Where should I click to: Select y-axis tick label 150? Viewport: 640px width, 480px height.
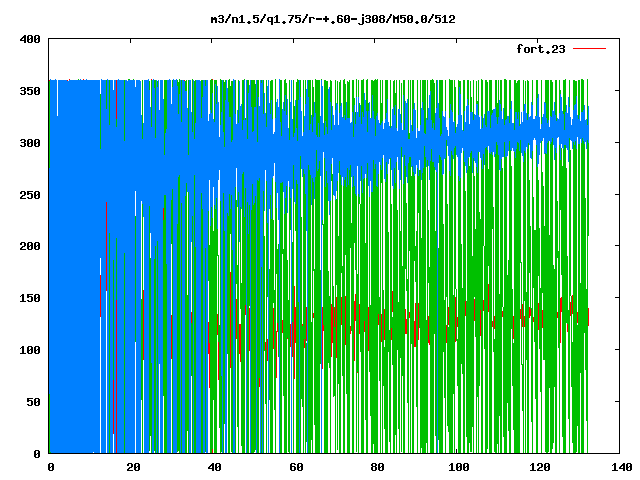point(30,298)
